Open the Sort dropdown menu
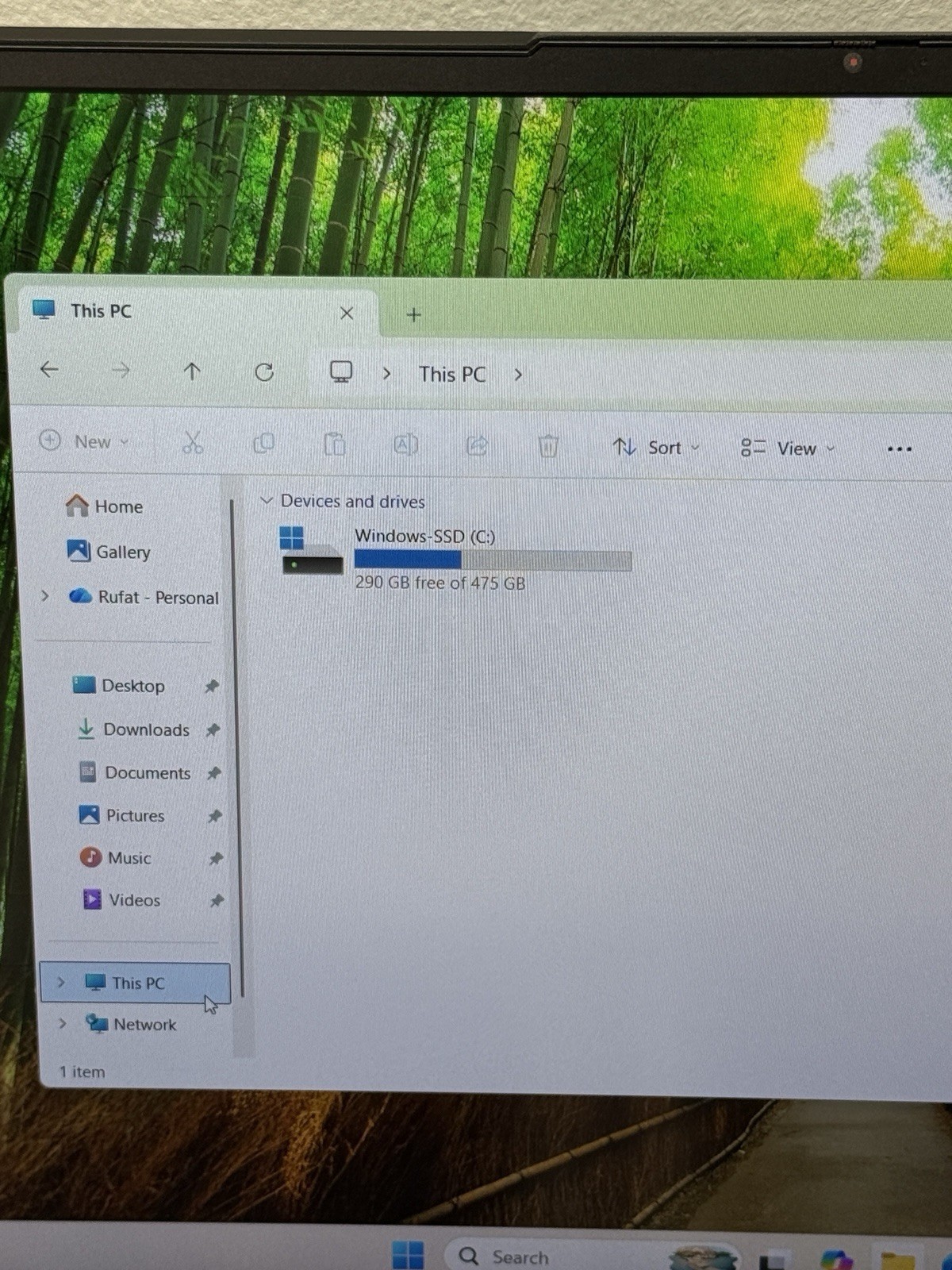Screen dimensions: 952x1270 pos(656,448)
